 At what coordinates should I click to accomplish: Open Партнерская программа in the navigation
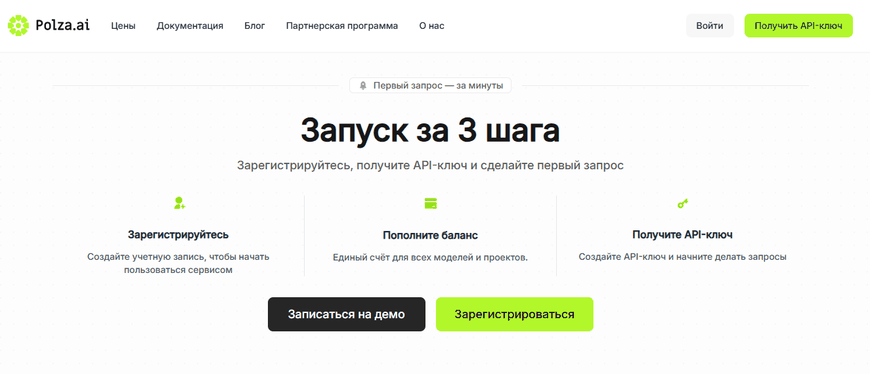tap(342, 26)
